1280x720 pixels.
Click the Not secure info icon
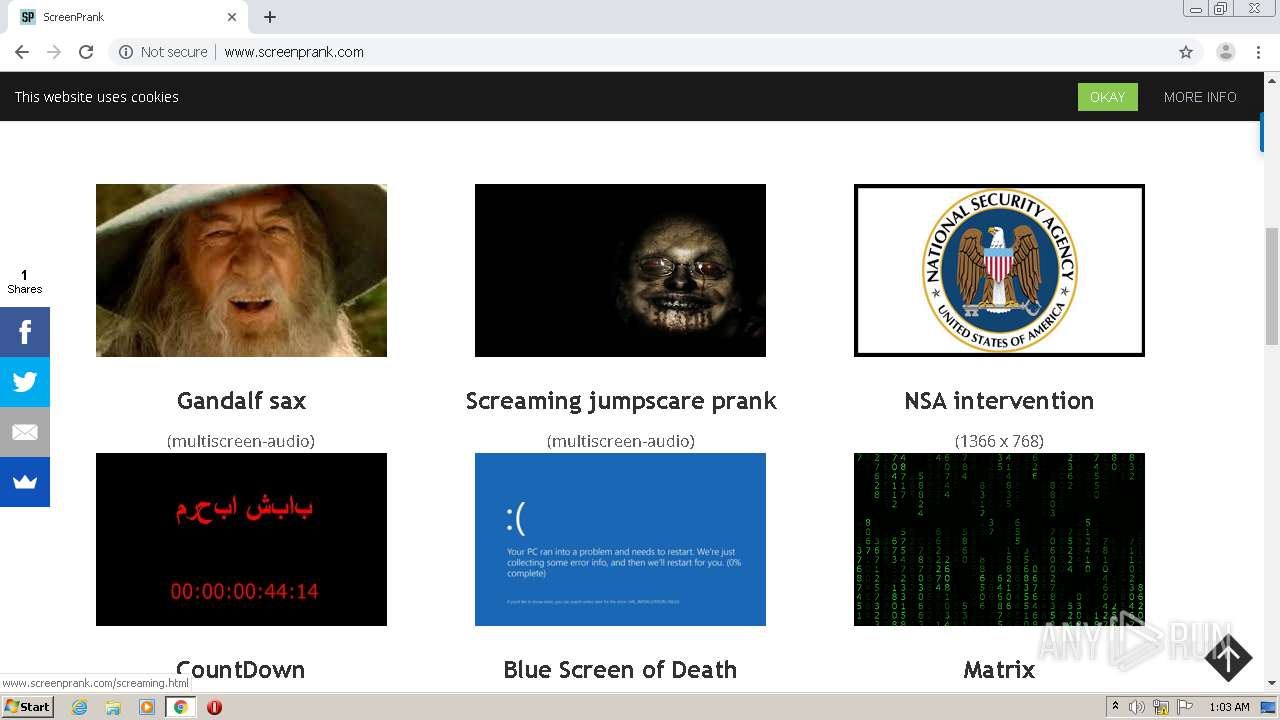[126, 52]
